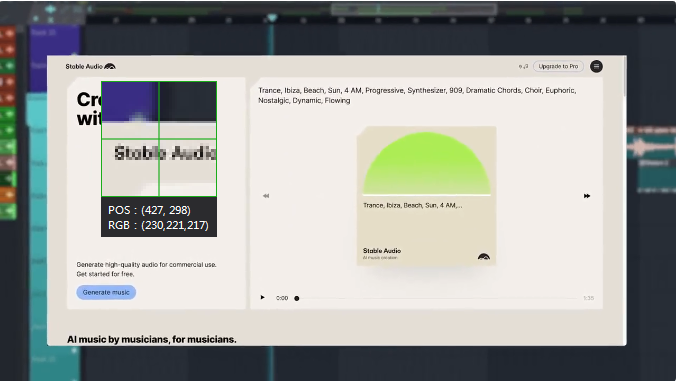Skip to the next track
Viewport: 679px width, 381px height.
(x=587, y=196)
